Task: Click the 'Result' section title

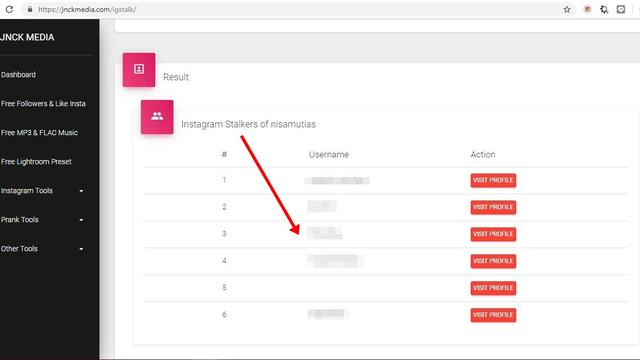Action: 176,77
